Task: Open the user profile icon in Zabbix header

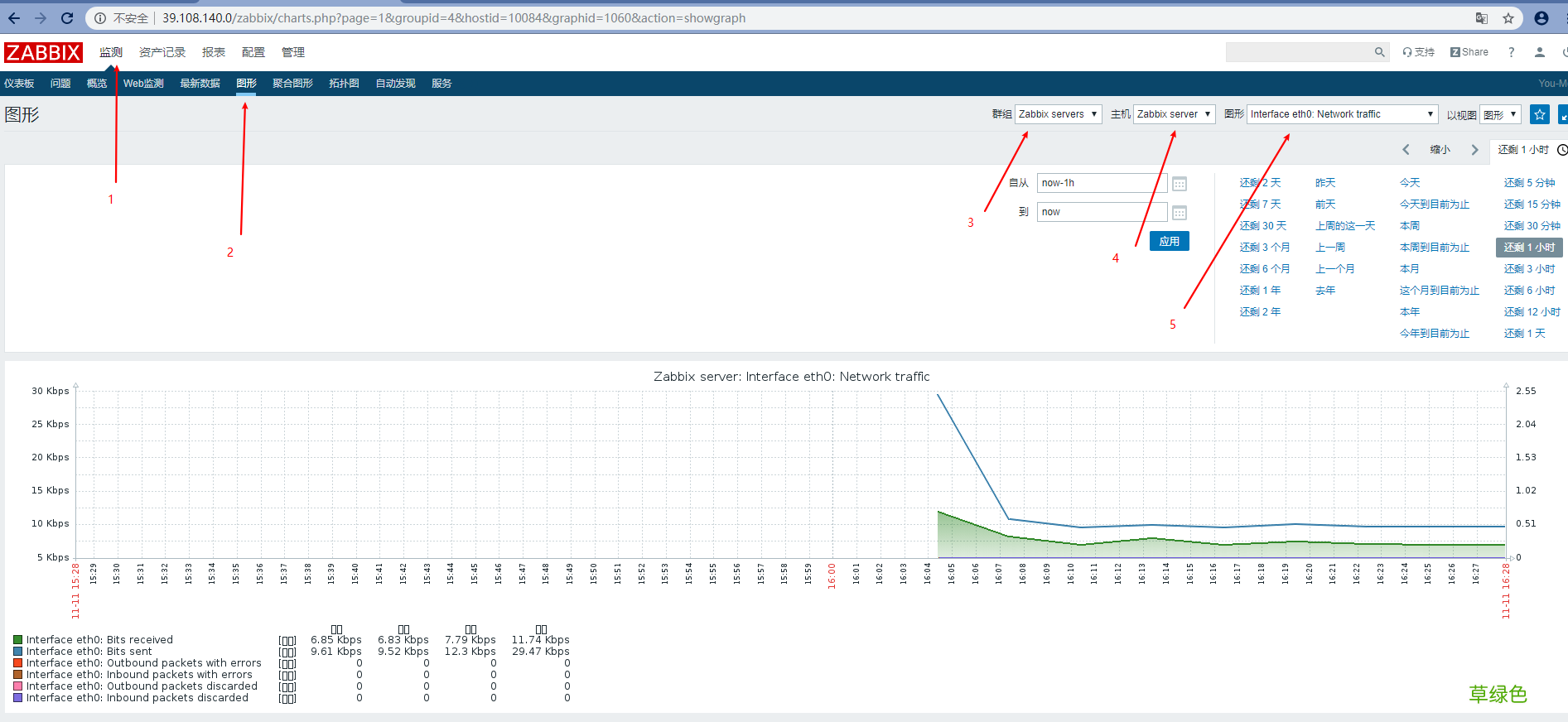Action: coord(1539,52)
